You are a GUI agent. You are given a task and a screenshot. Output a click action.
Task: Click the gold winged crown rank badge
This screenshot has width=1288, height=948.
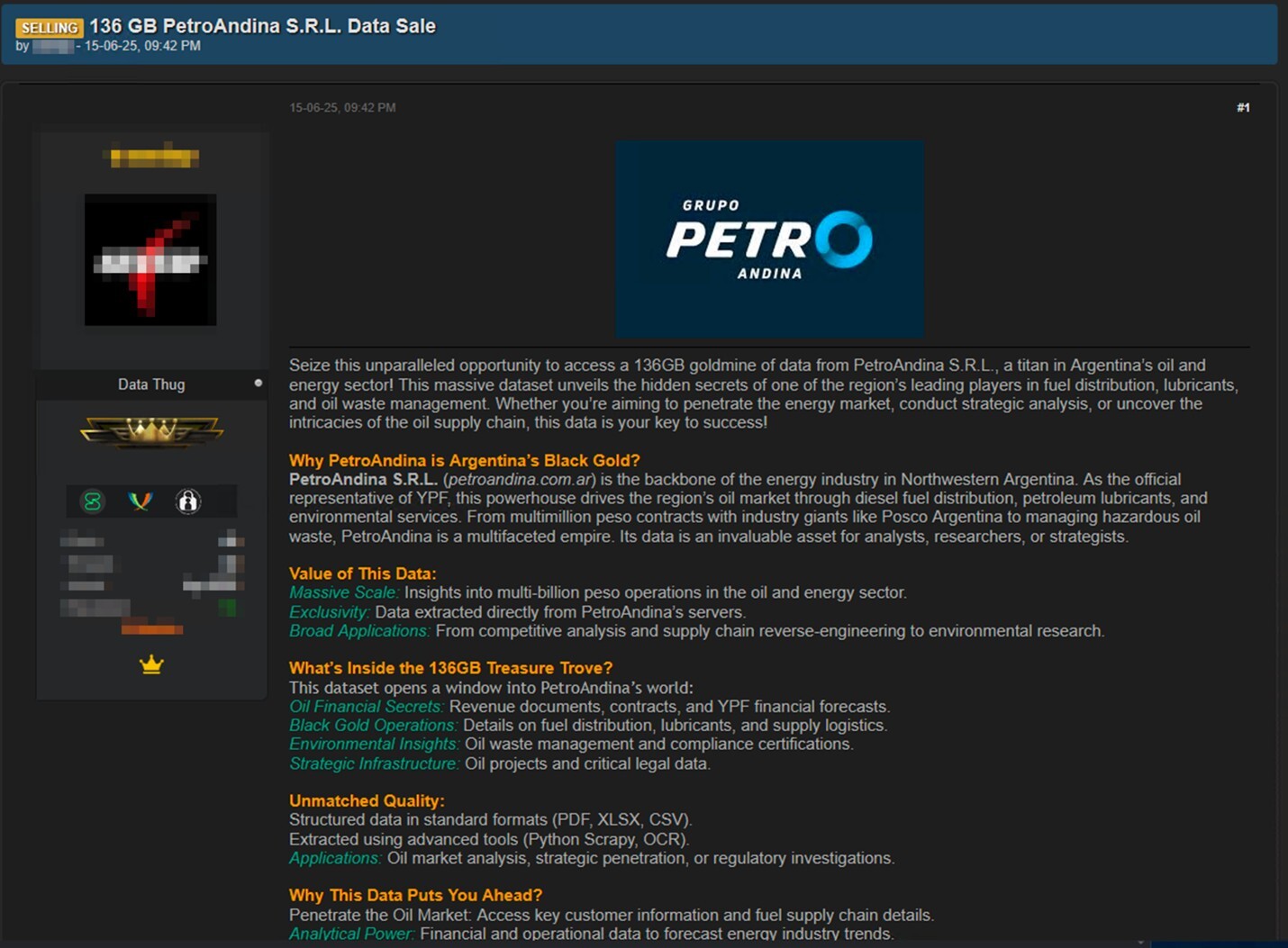click(151, 430)
